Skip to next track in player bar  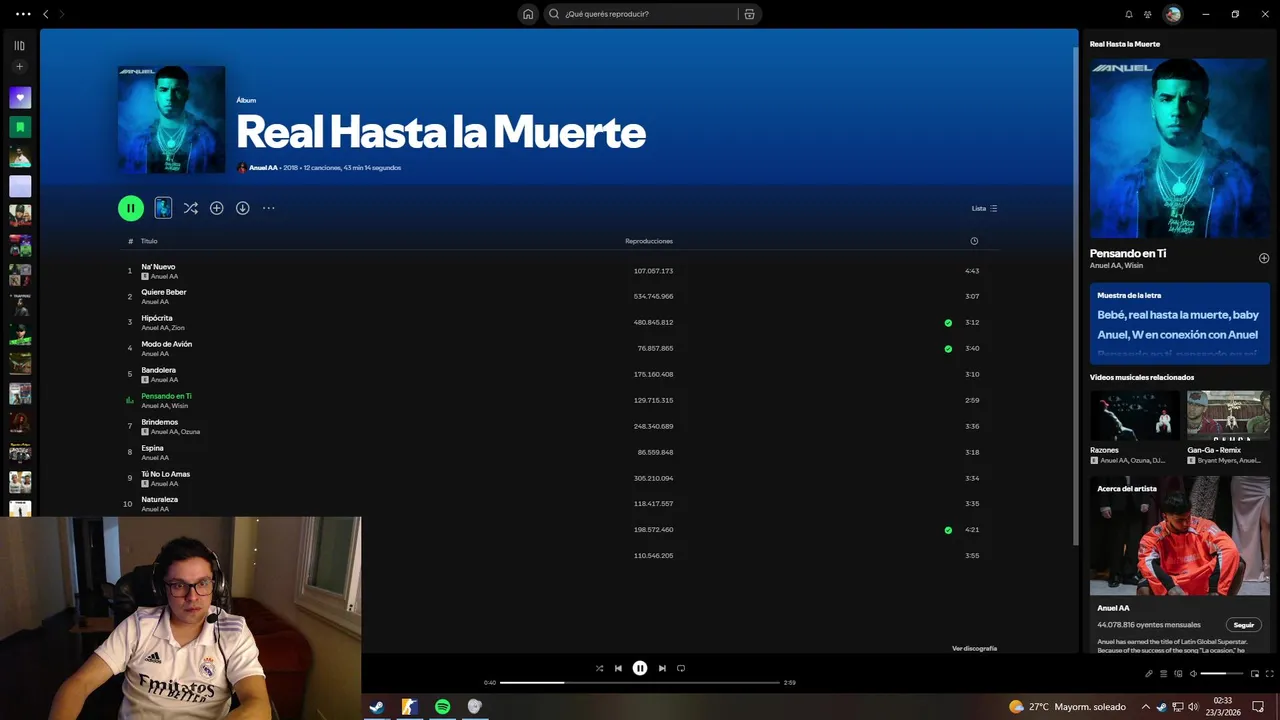coord(662,668)
